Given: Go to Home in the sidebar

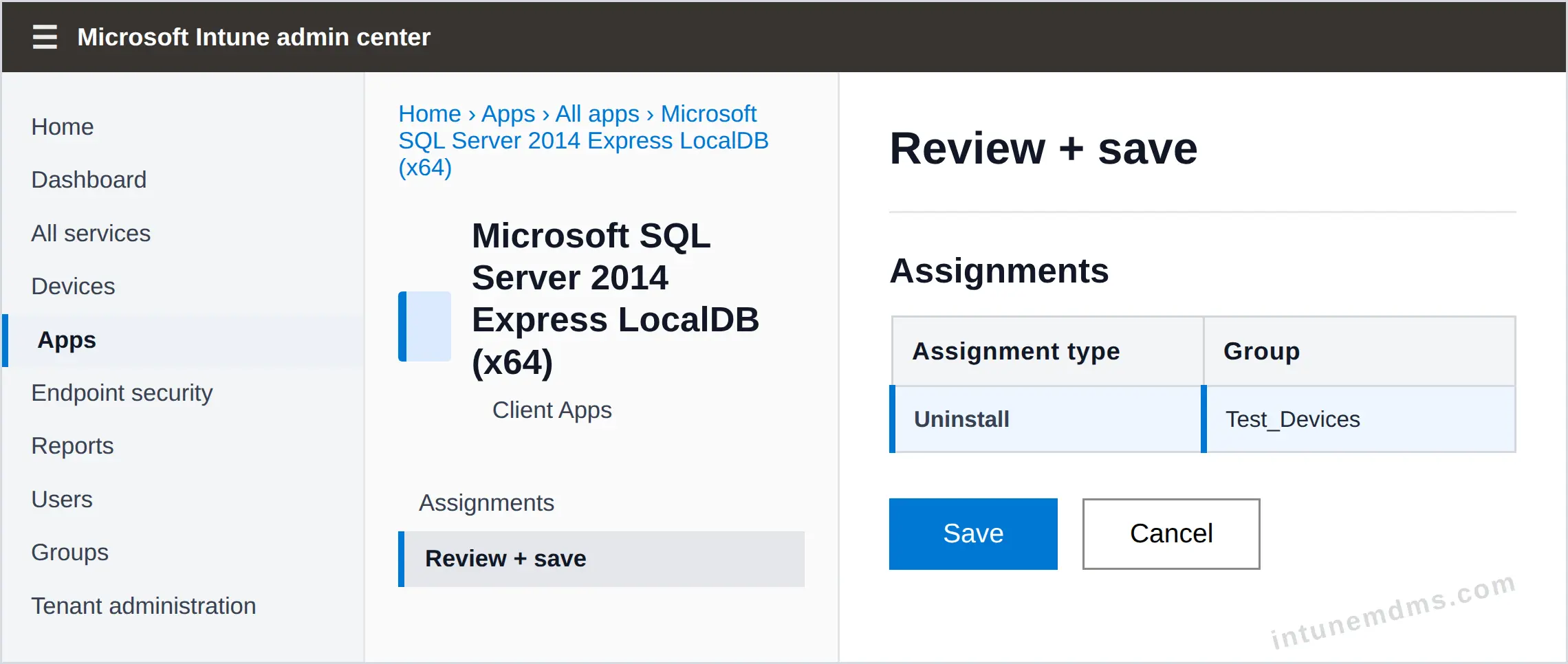Looking at the screenshot, I should [x=63, y=126].
